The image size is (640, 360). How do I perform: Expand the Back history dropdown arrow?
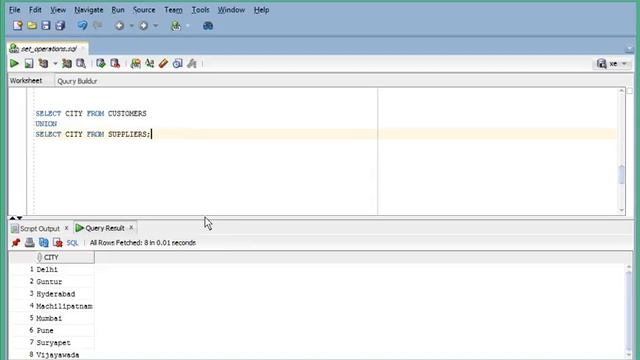pyautogui.click(x=131, y=26)
